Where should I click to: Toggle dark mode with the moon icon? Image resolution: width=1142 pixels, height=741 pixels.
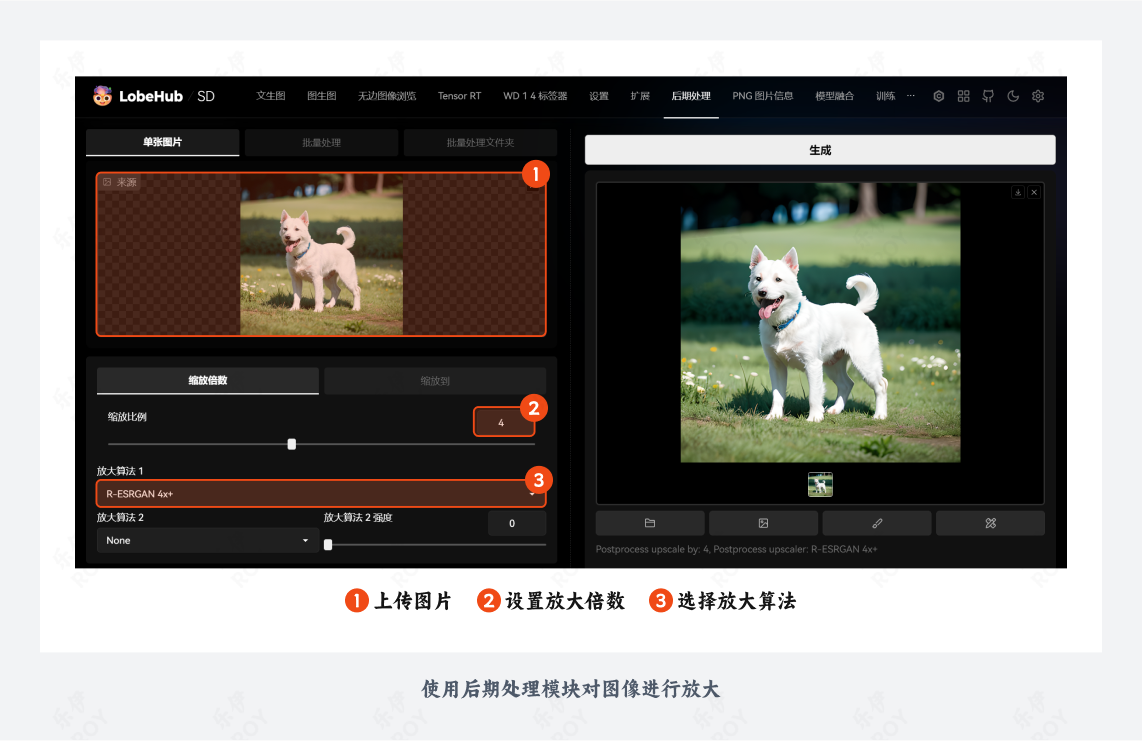(x=1013, y=96)
